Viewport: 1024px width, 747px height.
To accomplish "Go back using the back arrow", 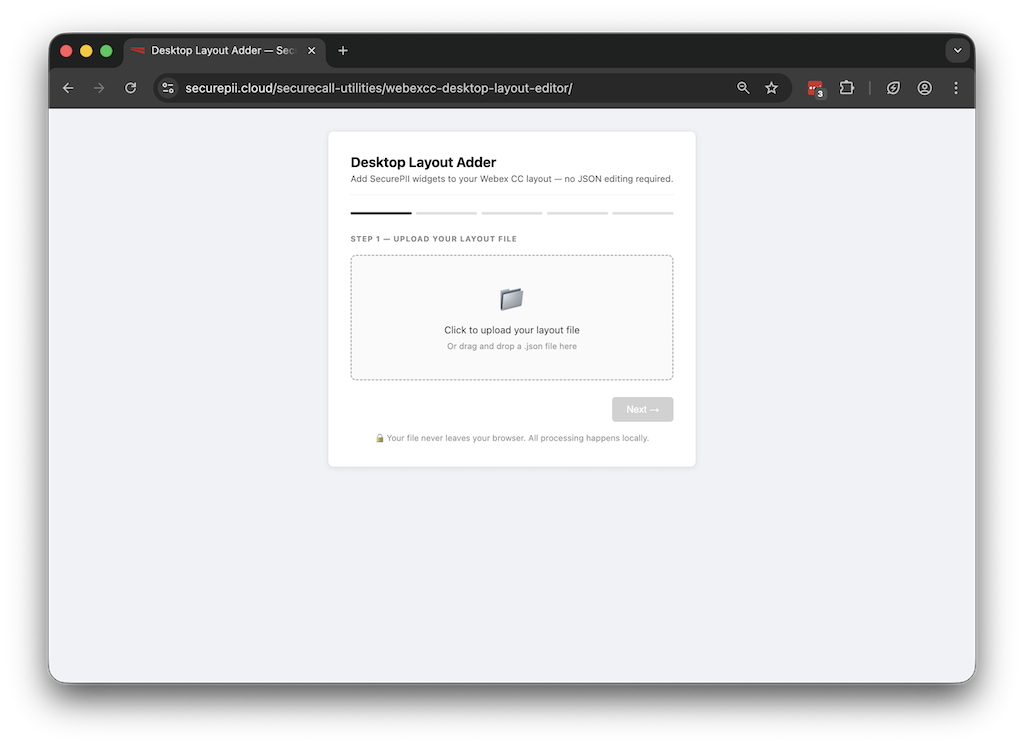I will click(x=68, y=88).
